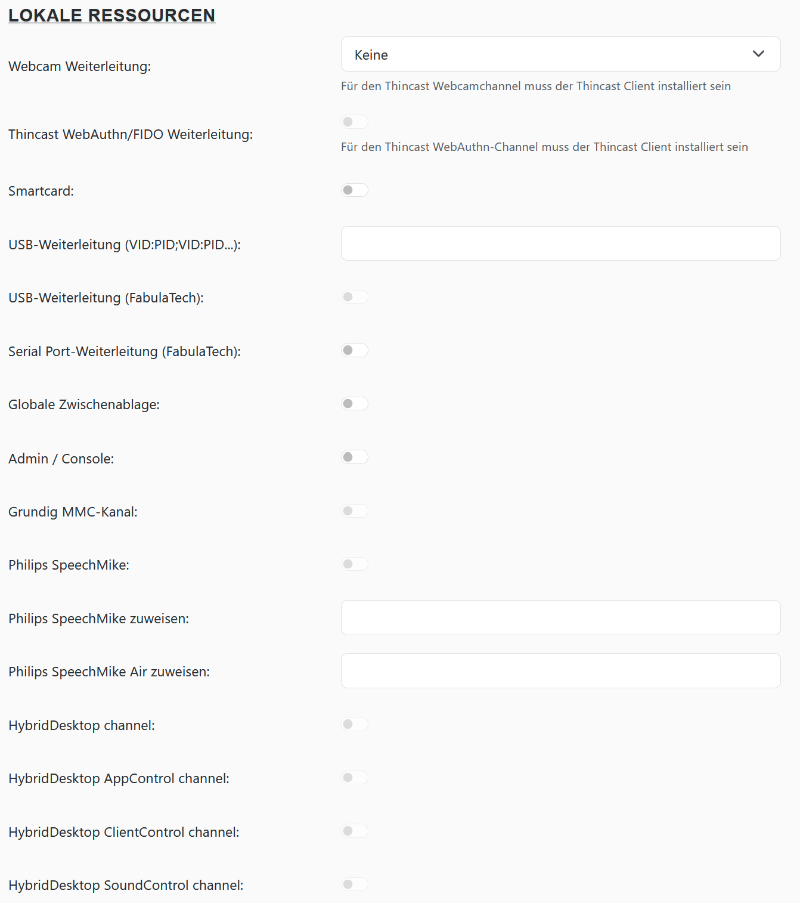Click the USB-Weiterleitung VID:PID input field

point(560,244)
